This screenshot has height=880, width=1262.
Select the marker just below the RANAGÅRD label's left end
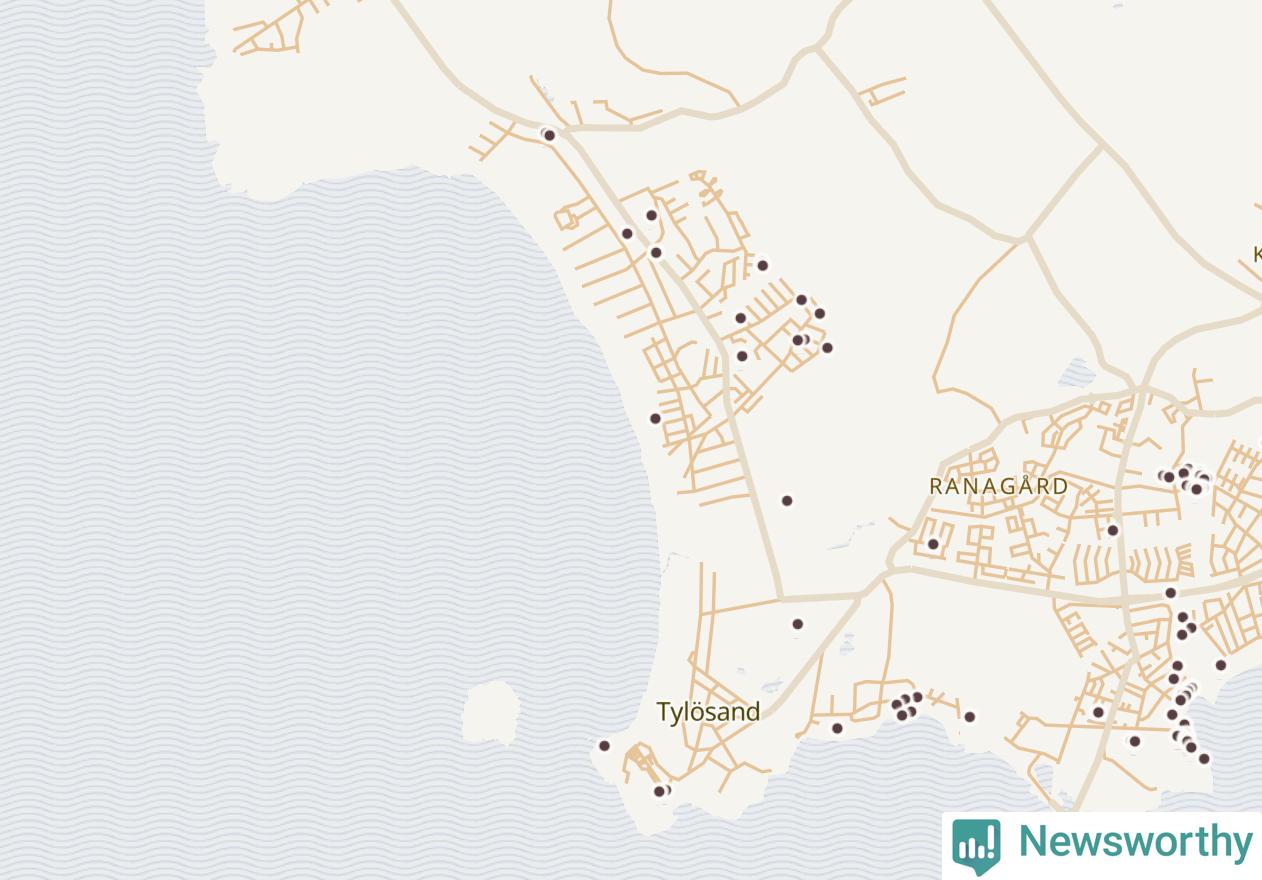coord(933,545)
